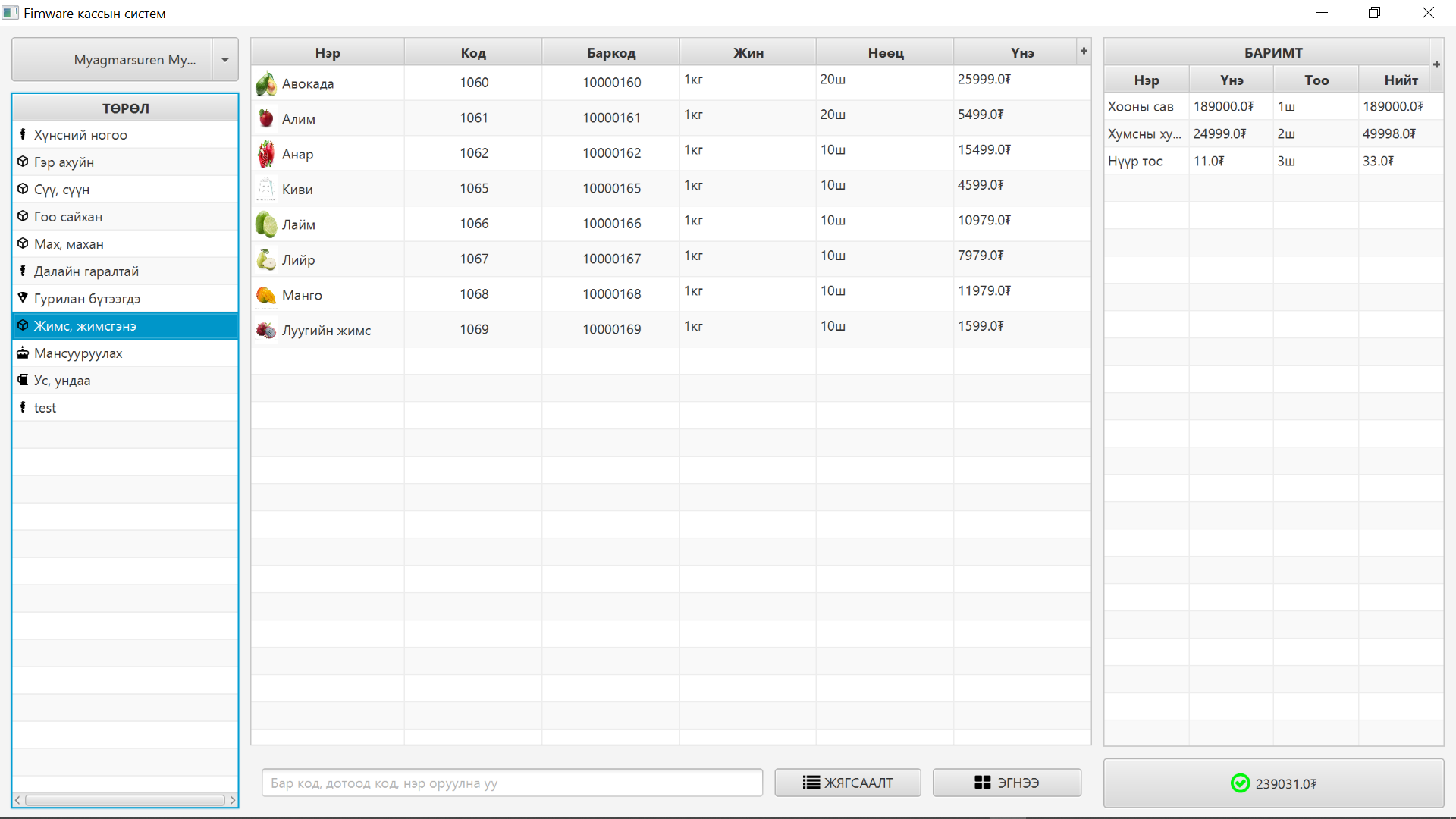Click the Авокада fruit thumbnail icon
The width and height of the screenshot is (1456, 819).
point(265,83)
